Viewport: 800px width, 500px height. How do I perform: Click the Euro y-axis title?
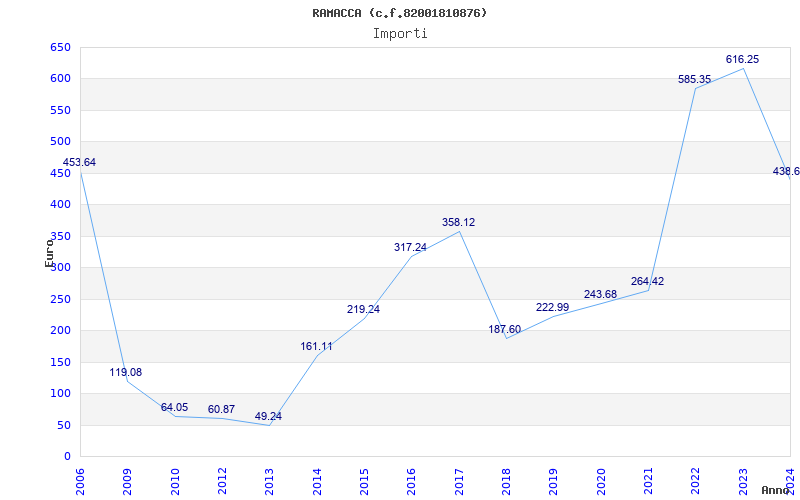coord(49,253)
